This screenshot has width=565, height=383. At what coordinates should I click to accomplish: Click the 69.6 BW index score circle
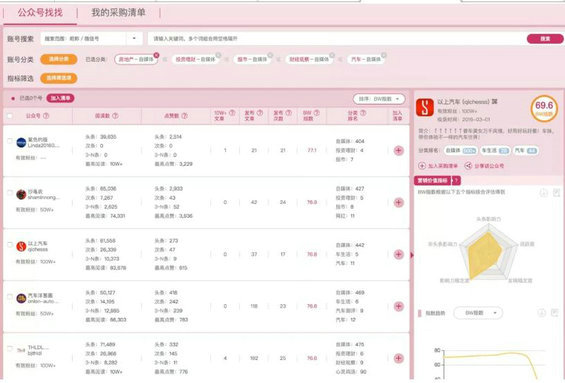(x=544, y=108)
